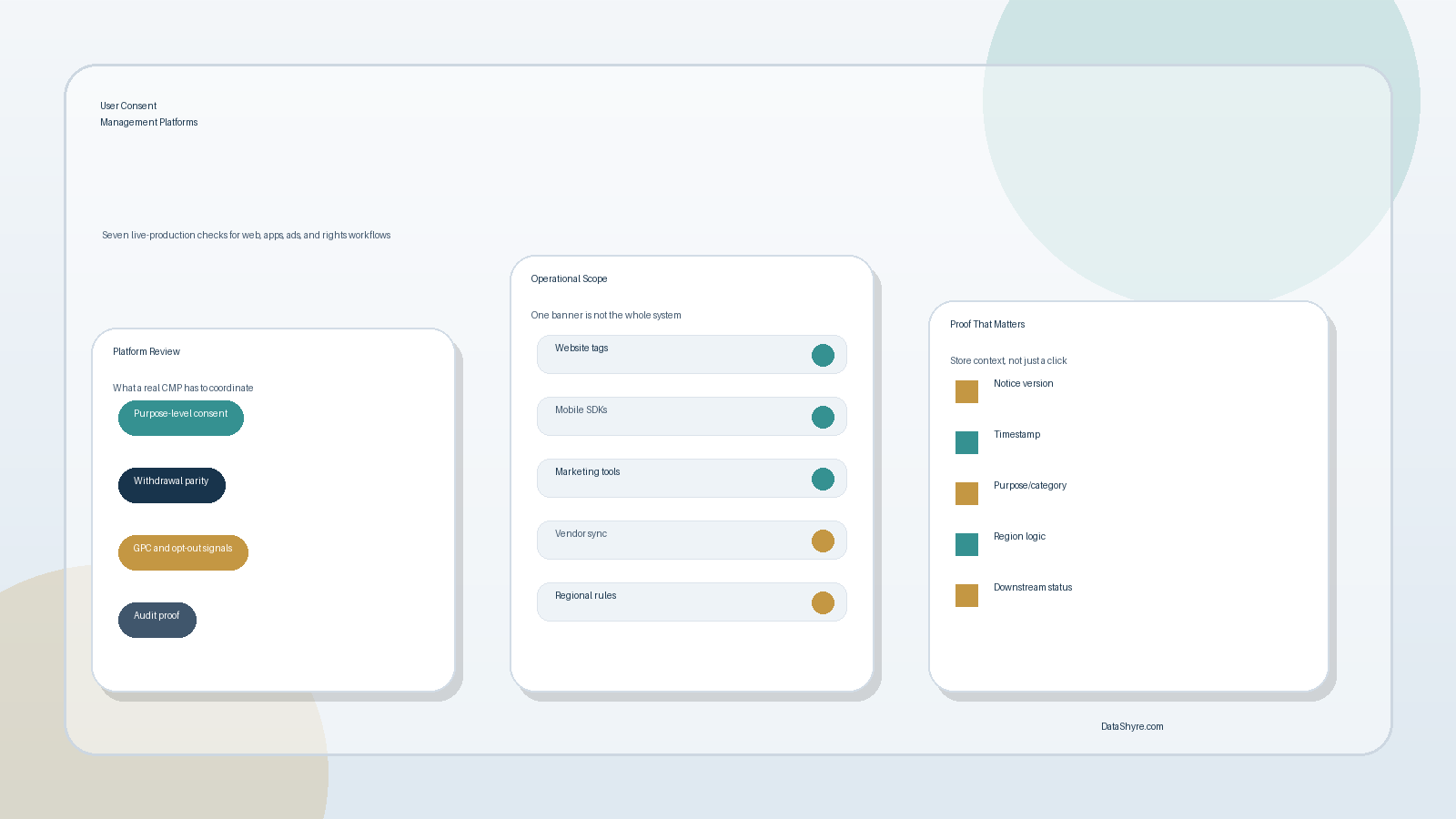The image size is (1456, 819).
Task: Click the gold square next to Purpose/category
Action: click(x=966, y=493)
